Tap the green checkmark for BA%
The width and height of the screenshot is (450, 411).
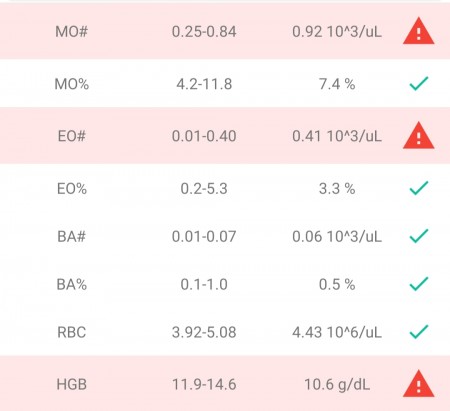[x=419, y=284]
